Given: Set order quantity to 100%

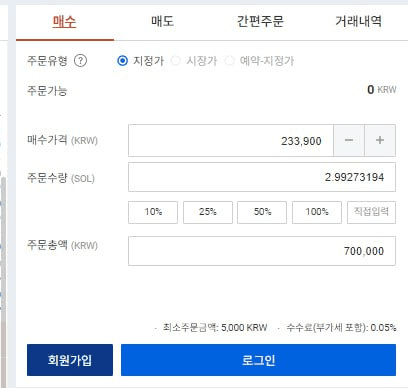Looking at the screenshot, I should pyautogui.click(x=317, y=212).
